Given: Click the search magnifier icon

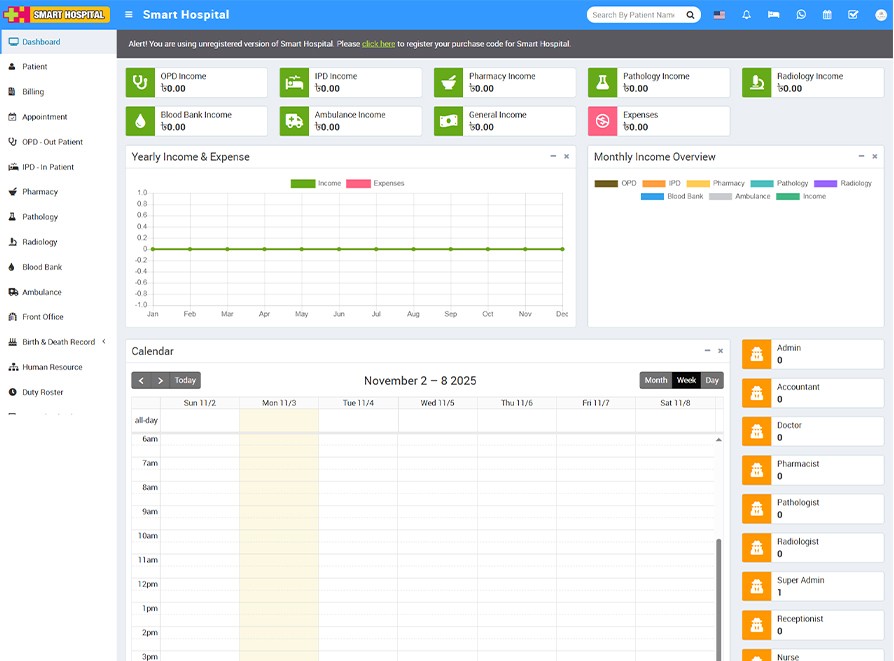Looking at the screenshot, I should 691,15.
